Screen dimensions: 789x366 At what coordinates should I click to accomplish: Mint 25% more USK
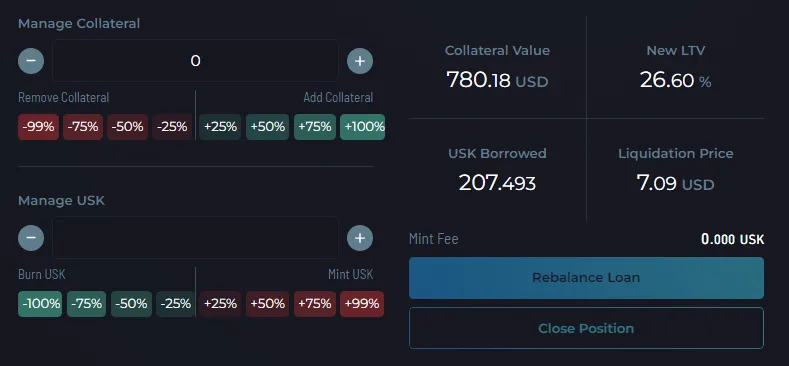click(220, 304)
